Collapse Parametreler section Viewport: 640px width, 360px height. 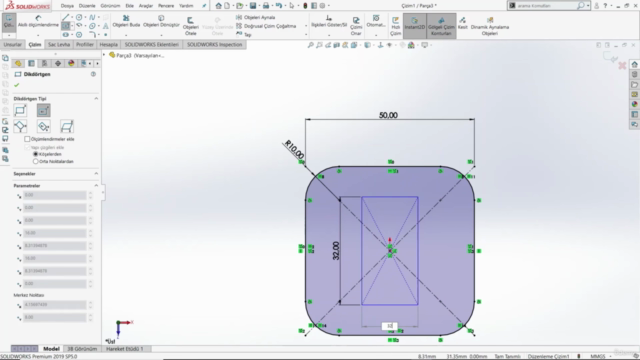click(96, 185)
